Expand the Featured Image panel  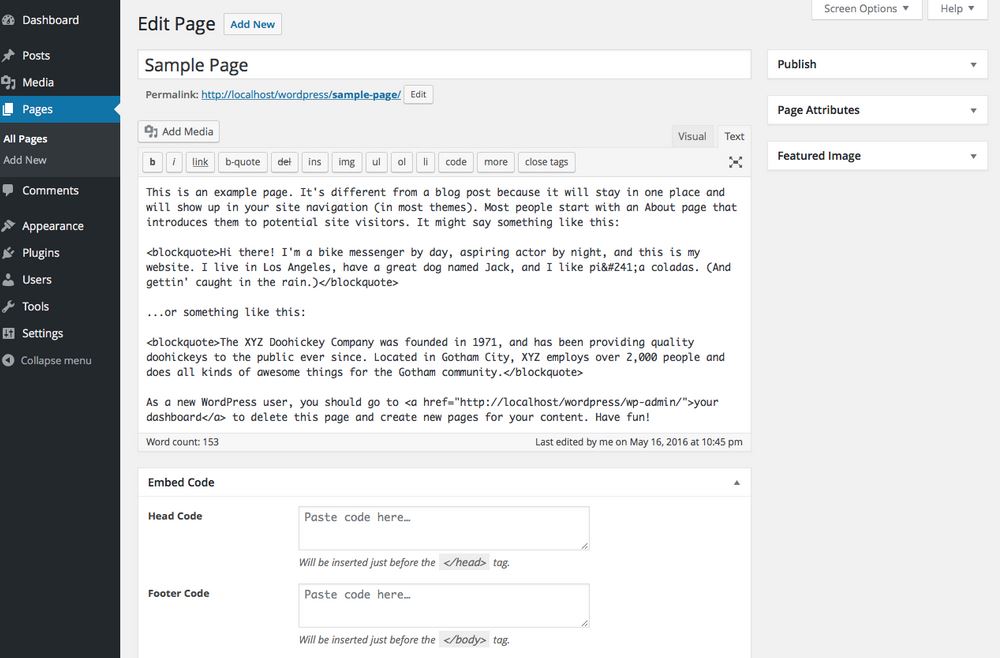pyautogui.click(x=973, y=156)
